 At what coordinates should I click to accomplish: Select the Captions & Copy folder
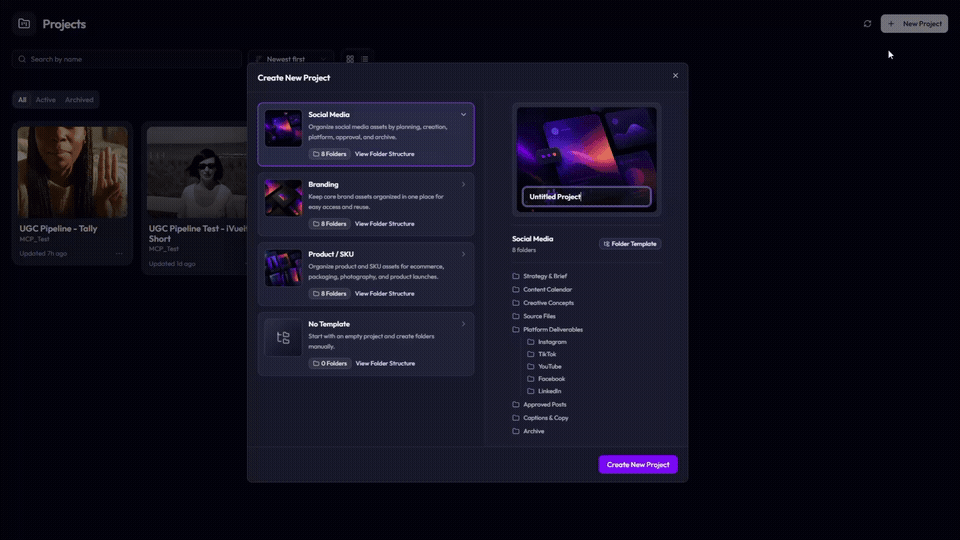(x=541, y=418)
